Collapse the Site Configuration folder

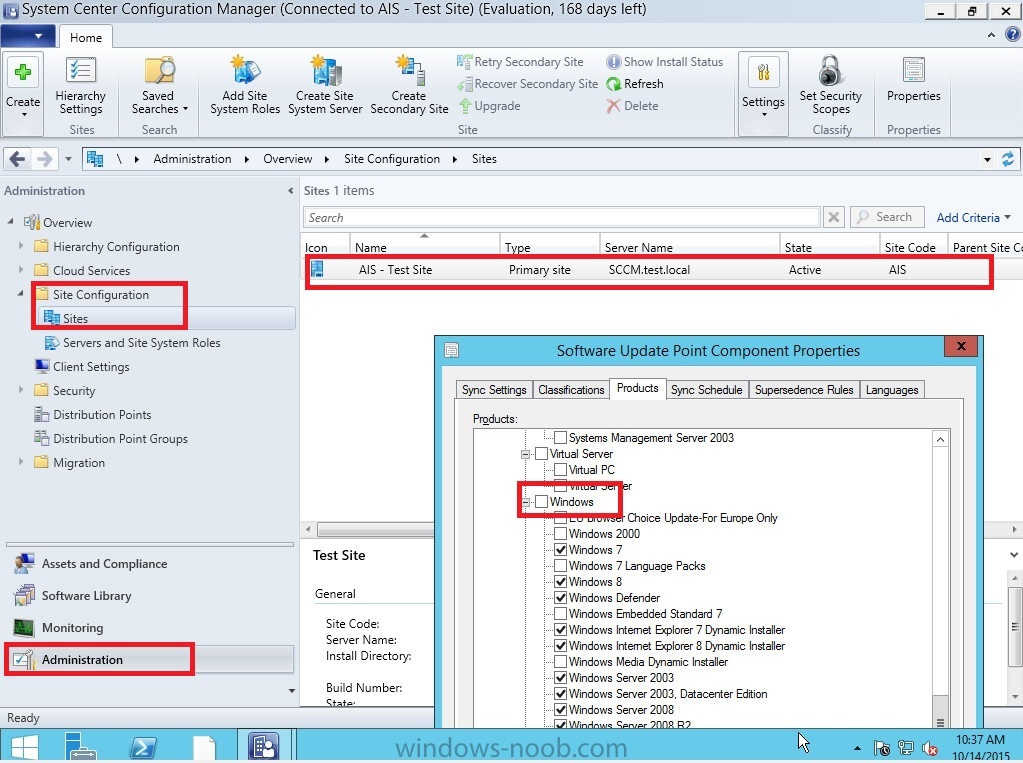tap(21, 294)
